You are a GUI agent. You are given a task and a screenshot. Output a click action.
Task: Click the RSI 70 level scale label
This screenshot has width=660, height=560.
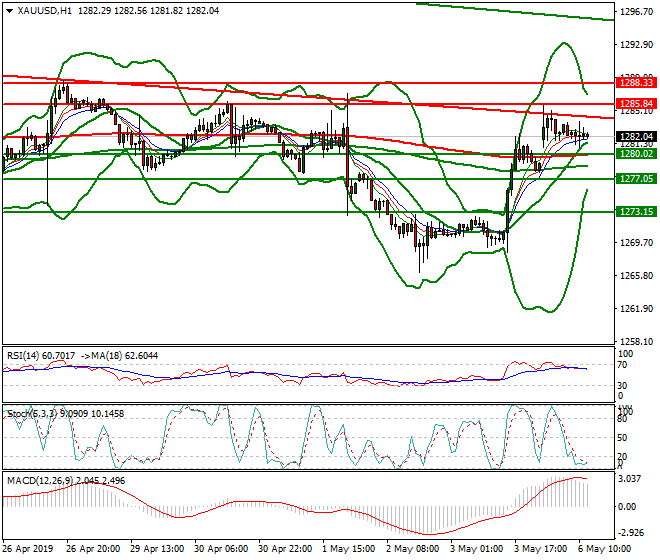click(622, 365)
